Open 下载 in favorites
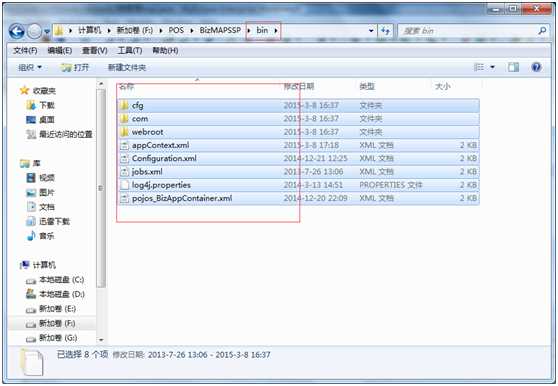Screen dimensions: 558x386 coord(47,105)
